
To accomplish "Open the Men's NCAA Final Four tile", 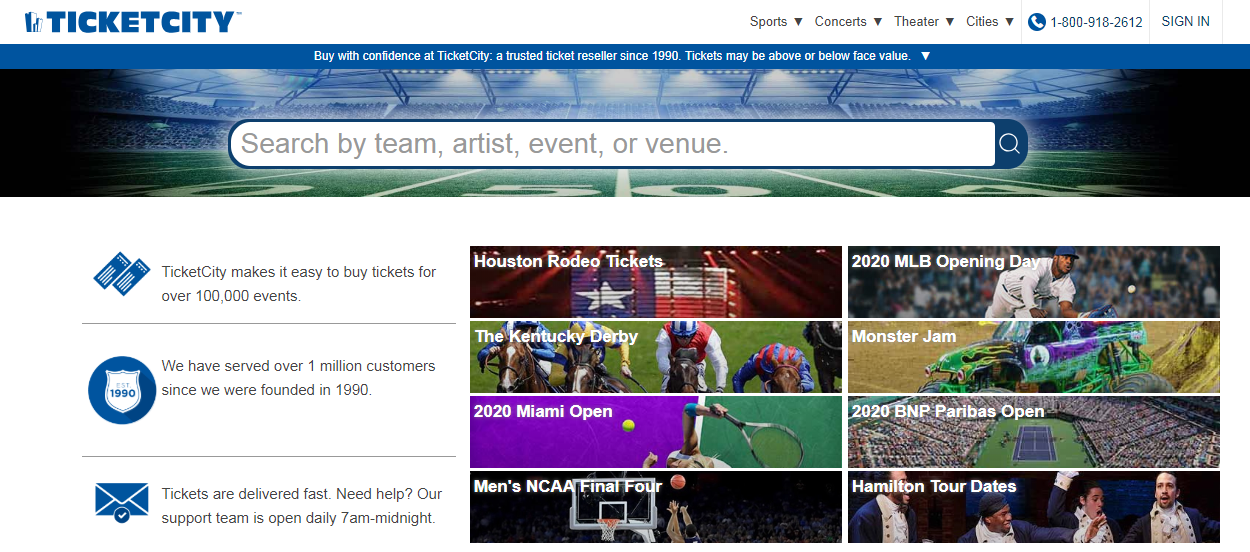I will (656, 507).
